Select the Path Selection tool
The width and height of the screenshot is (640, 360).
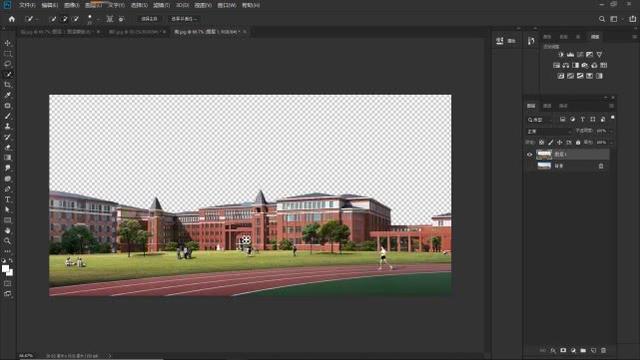point(7,210)
